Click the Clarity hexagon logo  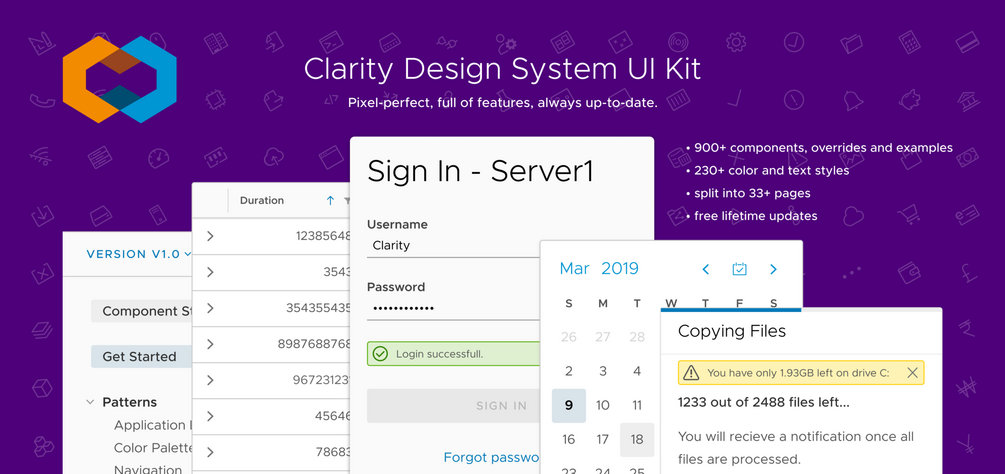[x=120, y=79]
